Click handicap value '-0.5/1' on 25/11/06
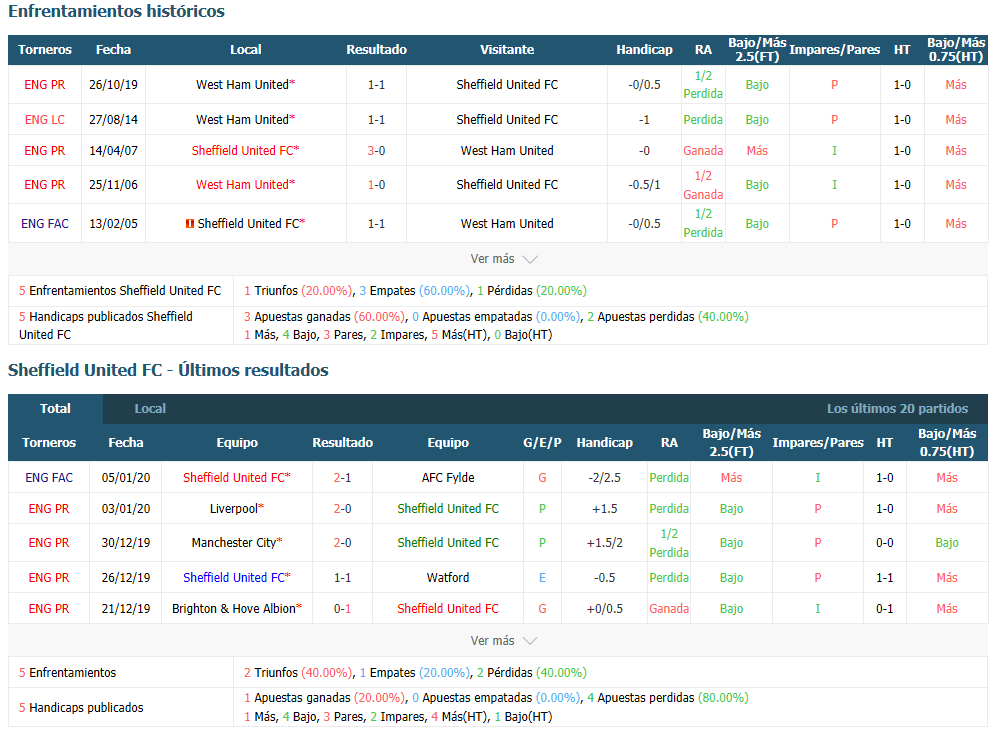Screen dimensions: 996x731 [x=644, y=185]
